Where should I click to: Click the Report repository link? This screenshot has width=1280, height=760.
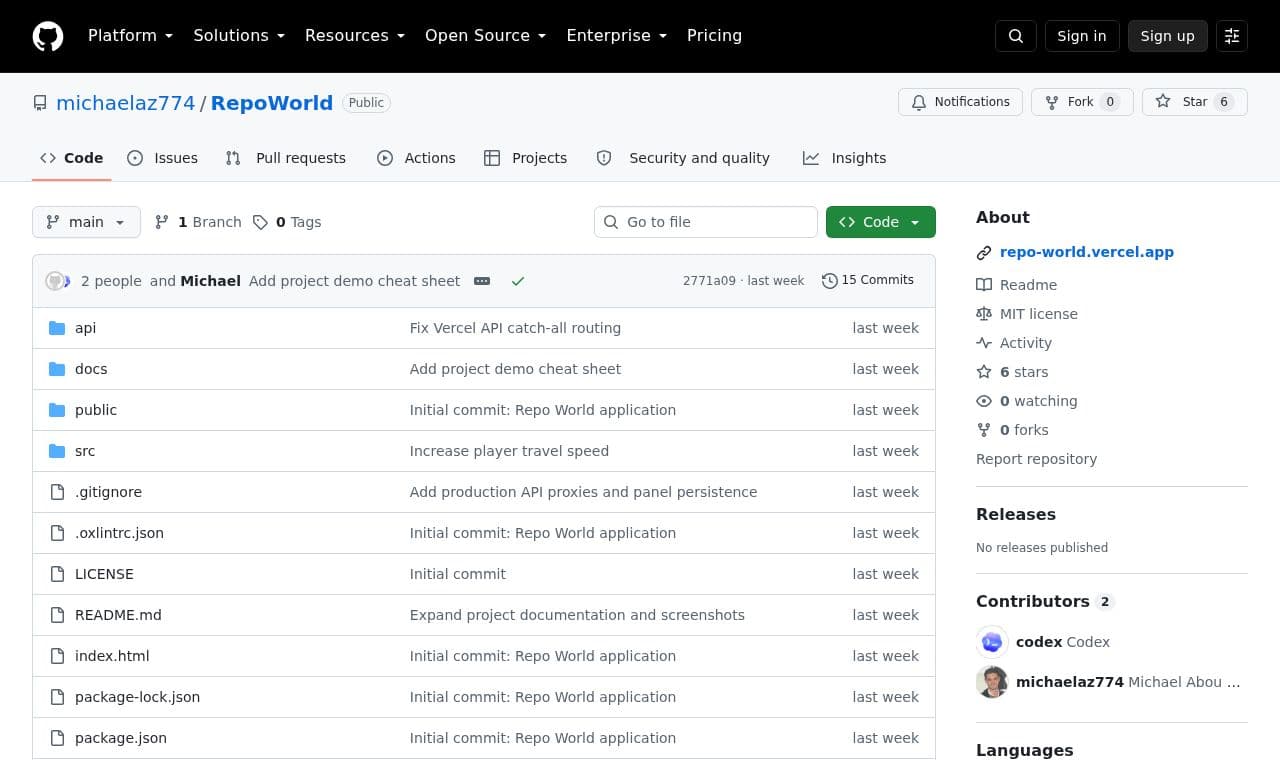1036,459
